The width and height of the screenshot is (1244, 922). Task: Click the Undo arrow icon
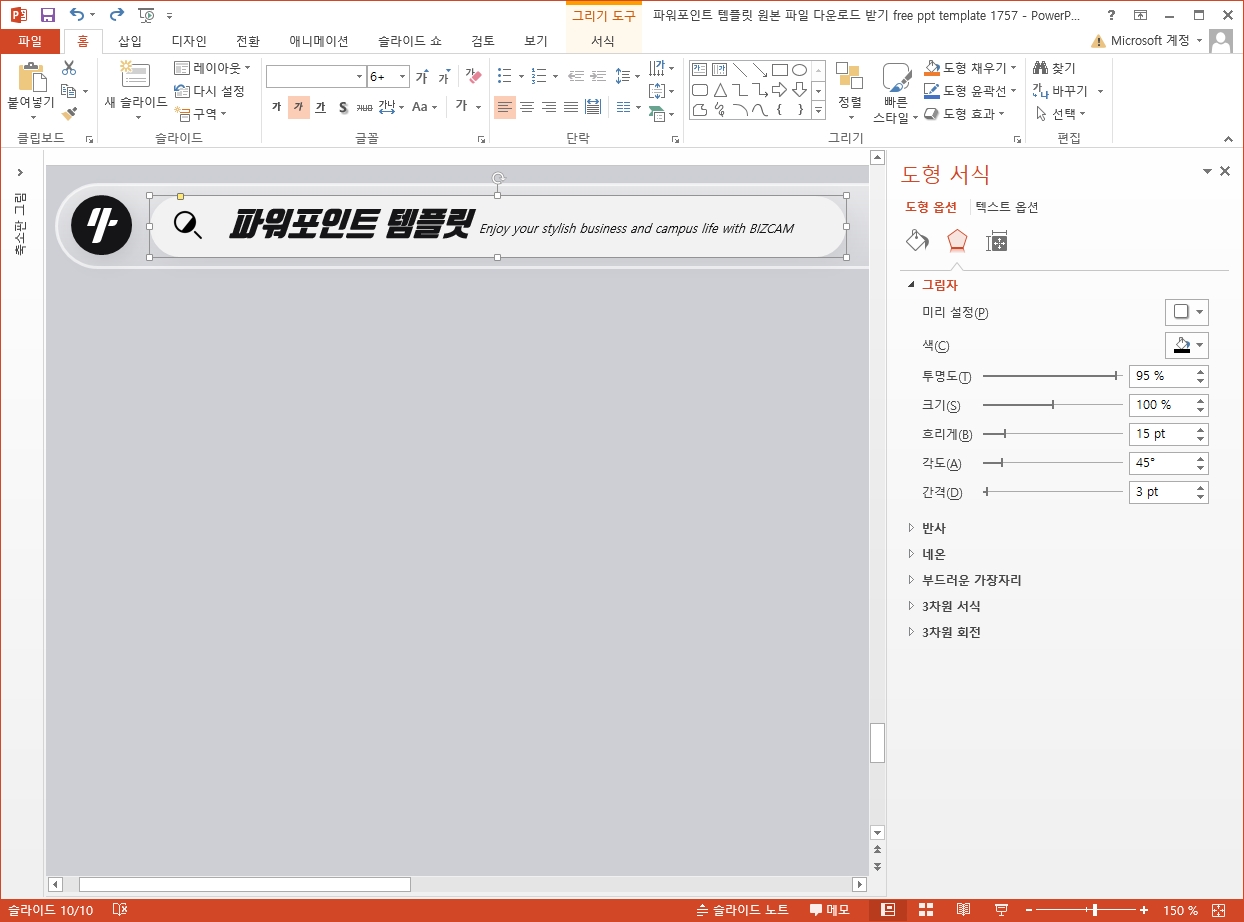click(x=77, y=15)
